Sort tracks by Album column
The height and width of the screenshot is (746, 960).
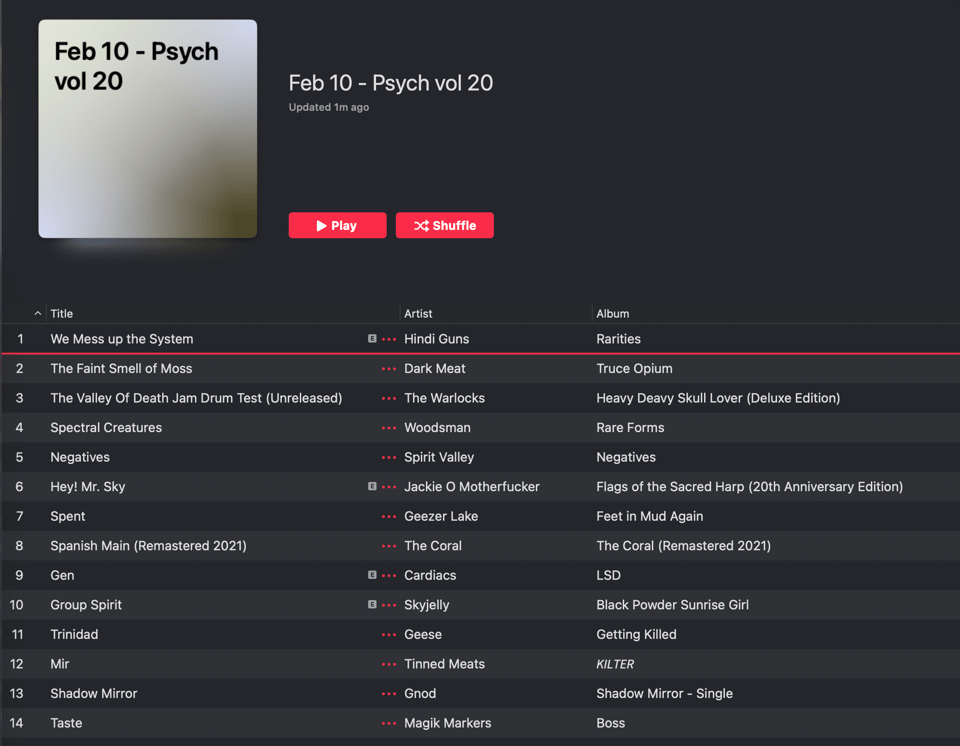click(612, 314)
